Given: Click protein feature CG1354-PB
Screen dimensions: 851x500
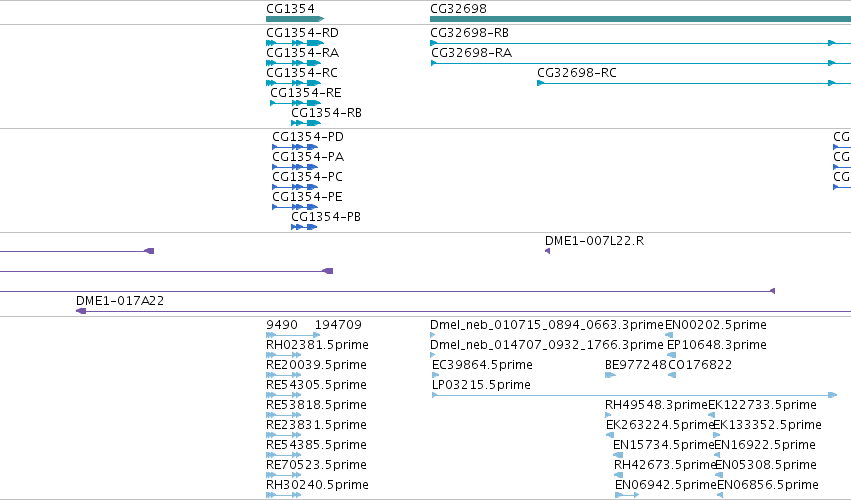Looking at the screenshot, I should (326, 217).
